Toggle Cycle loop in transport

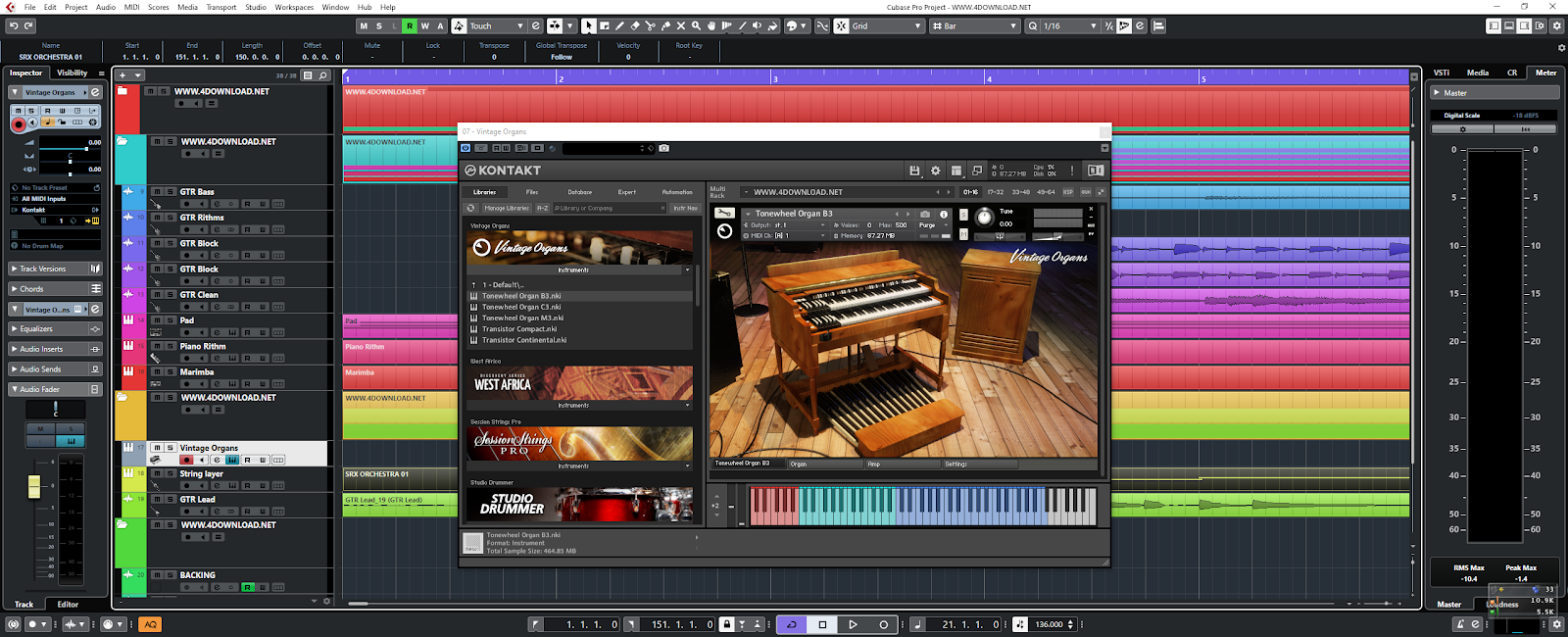coord(792,624)
